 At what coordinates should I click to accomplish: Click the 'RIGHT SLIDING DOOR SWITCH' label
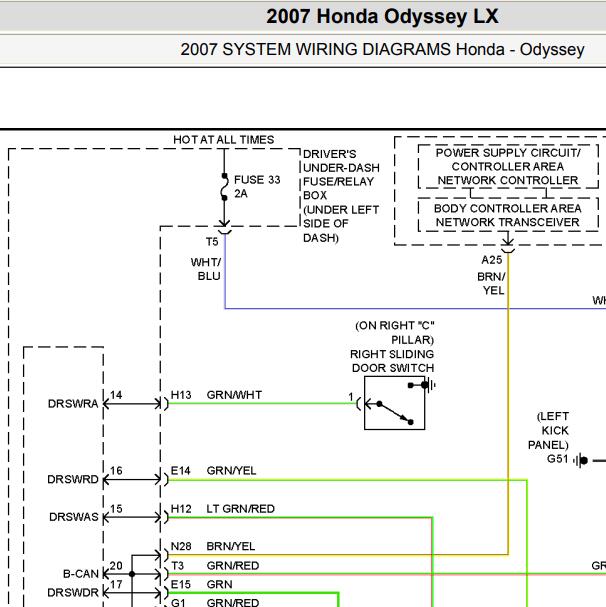(392, 361)
